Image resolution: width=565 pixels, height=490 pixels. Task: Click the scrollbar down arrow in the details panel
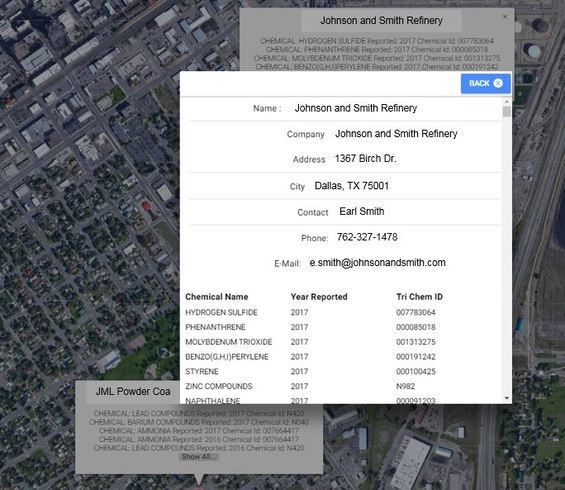click(507, 398)
